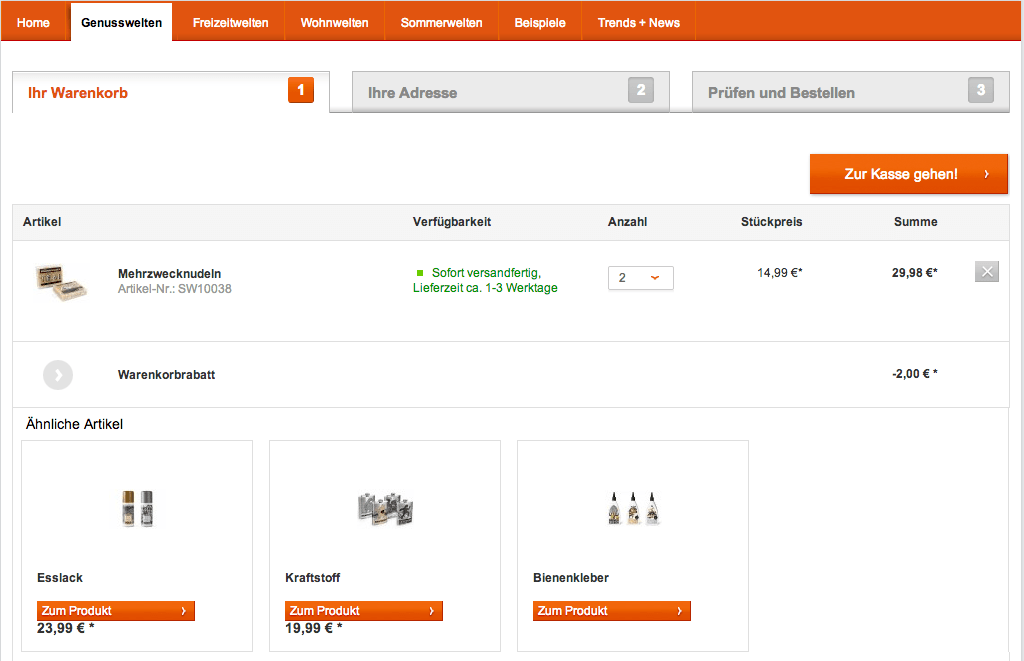Go to Trends + News
Screen dimensions: 1024x661
638,22
